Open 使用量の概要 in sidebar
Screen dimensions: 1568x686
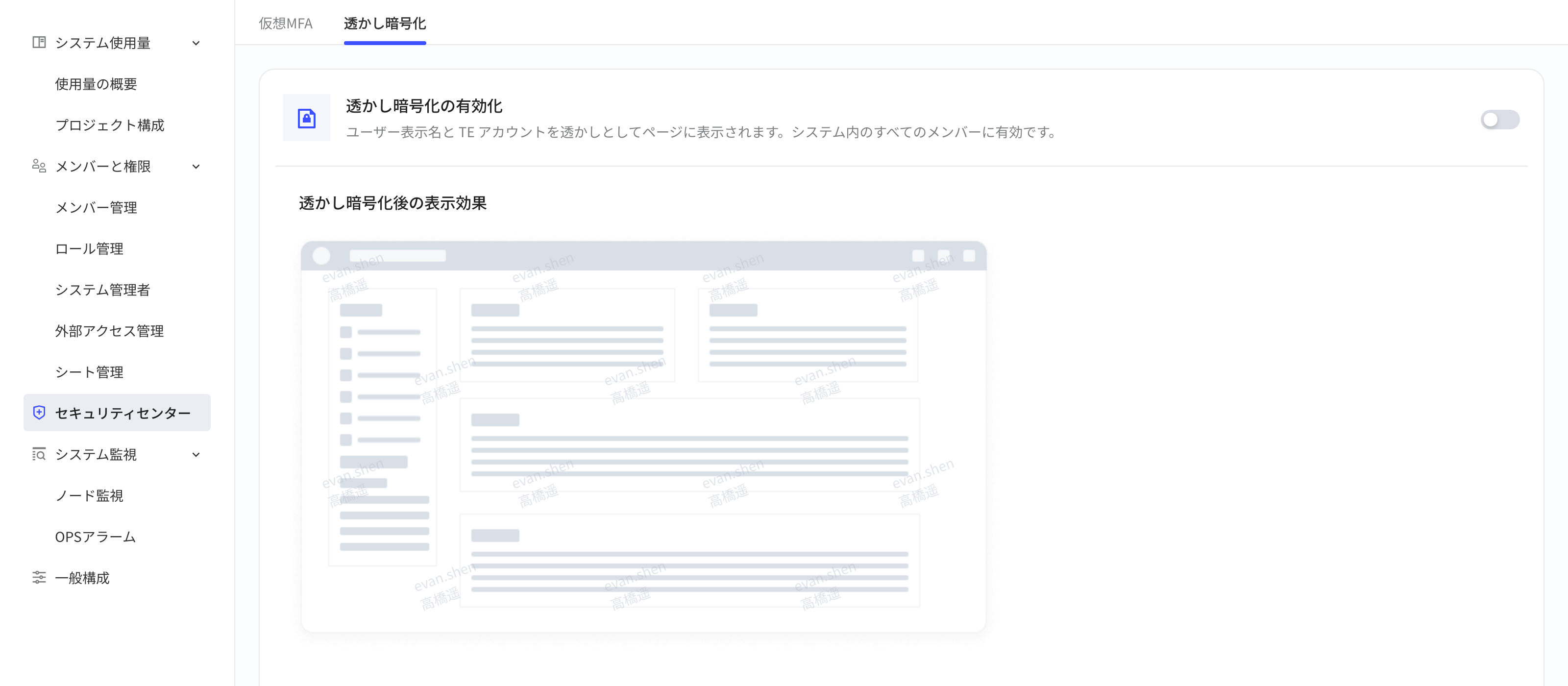coord(96,84)
